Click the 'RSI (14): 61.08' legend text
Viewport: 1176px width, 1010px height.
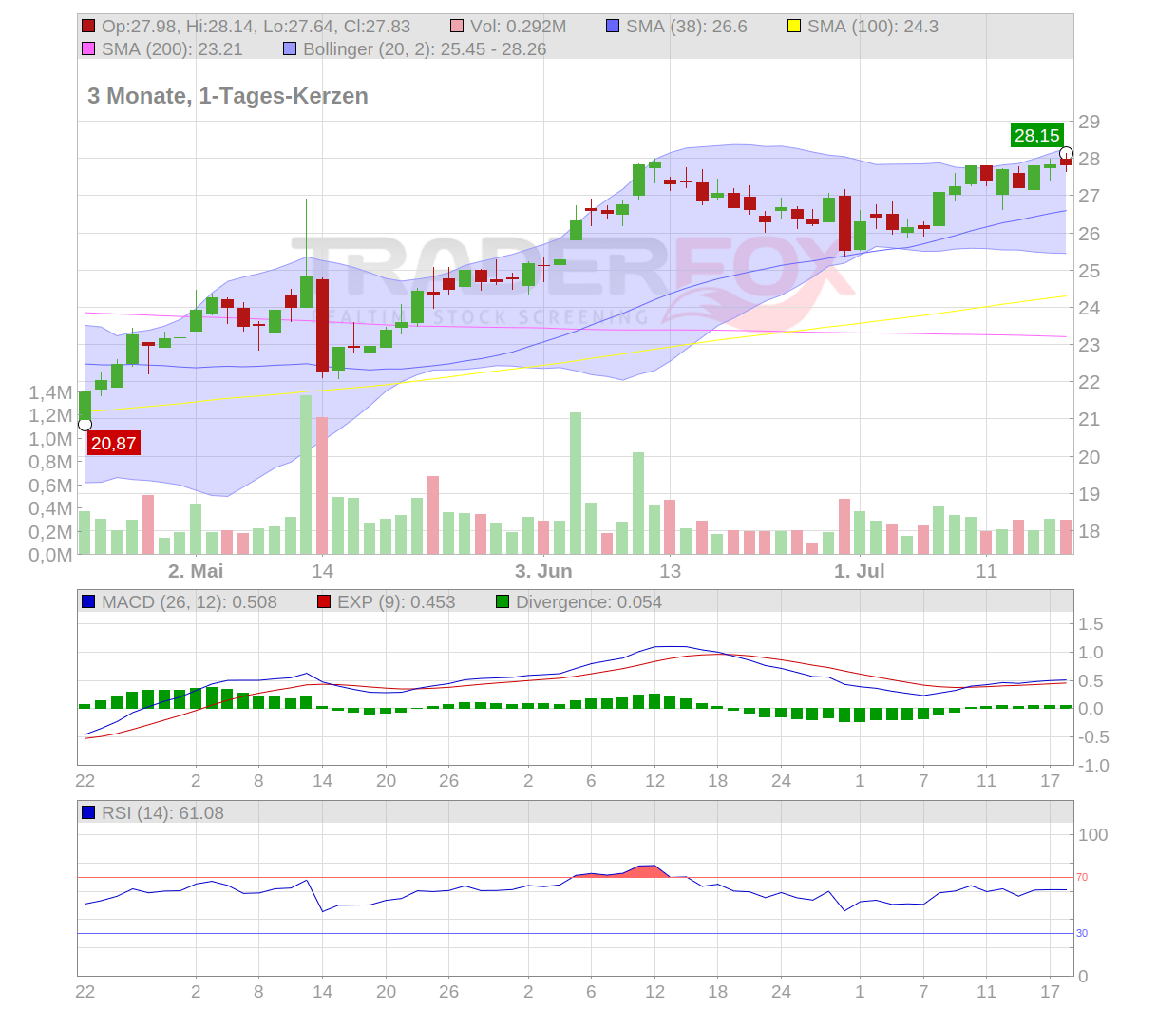coord(162,813)
